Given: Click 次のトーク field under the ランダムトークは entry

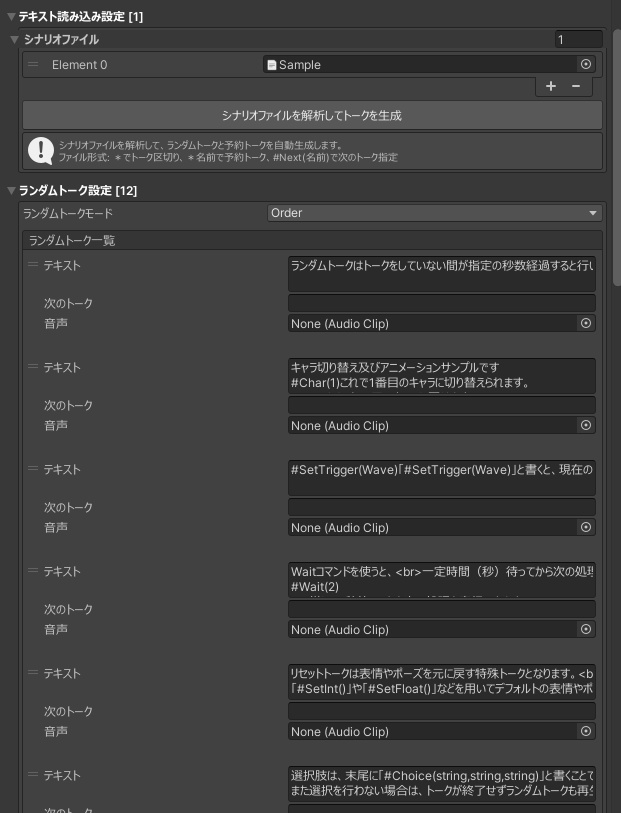Looking at the screenshot, I should pos(442,303).
